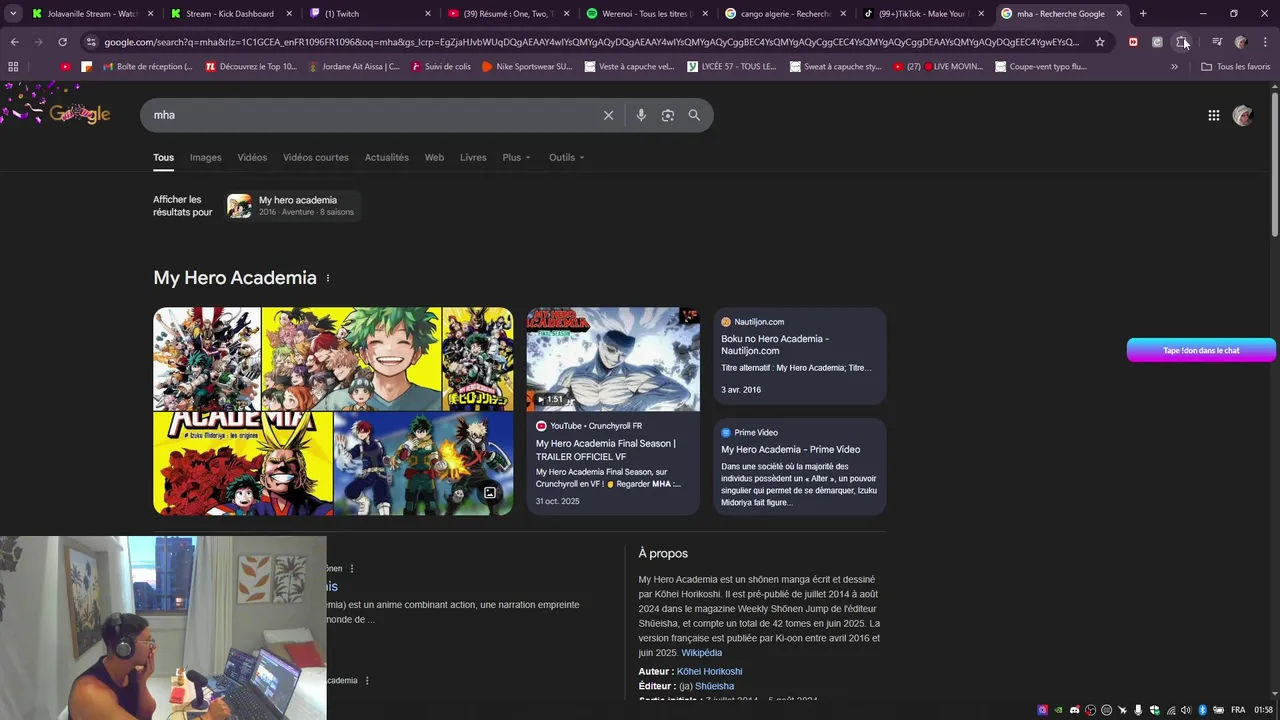
Task: Switch to the Twitch browser tab
Action: click(x=368, y=14)
